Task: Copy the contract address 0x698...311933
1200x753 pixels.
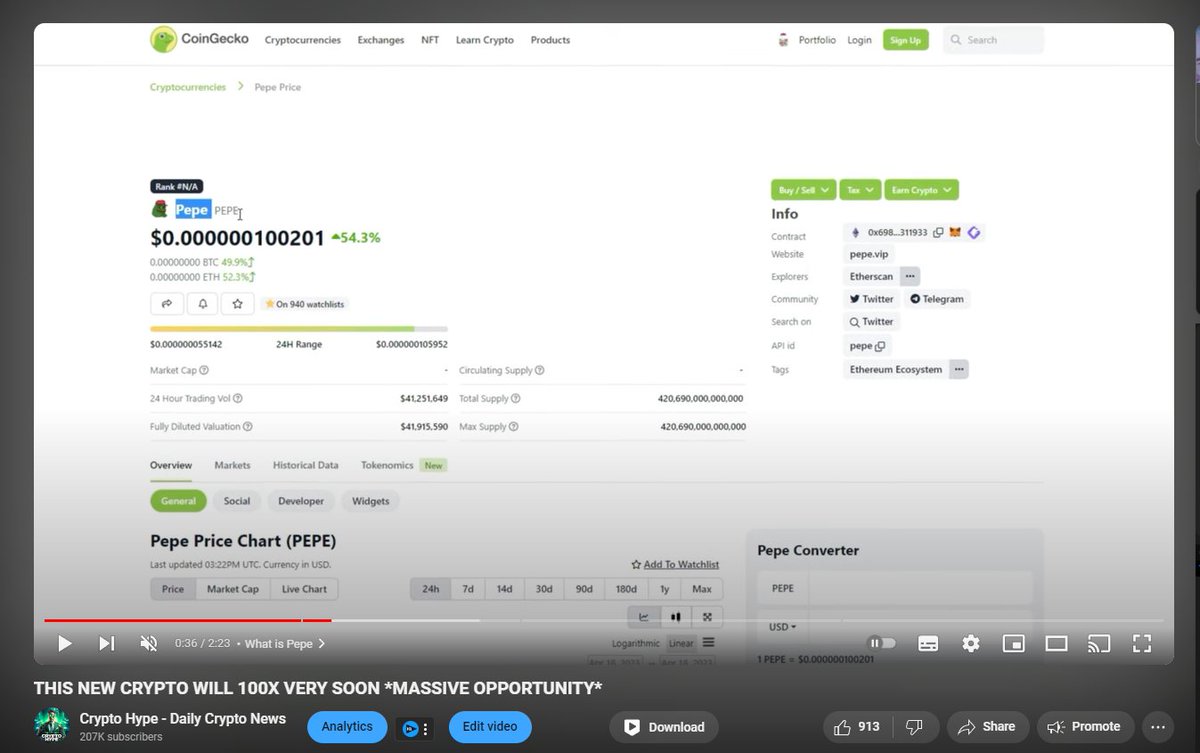Action: point(938,232)
